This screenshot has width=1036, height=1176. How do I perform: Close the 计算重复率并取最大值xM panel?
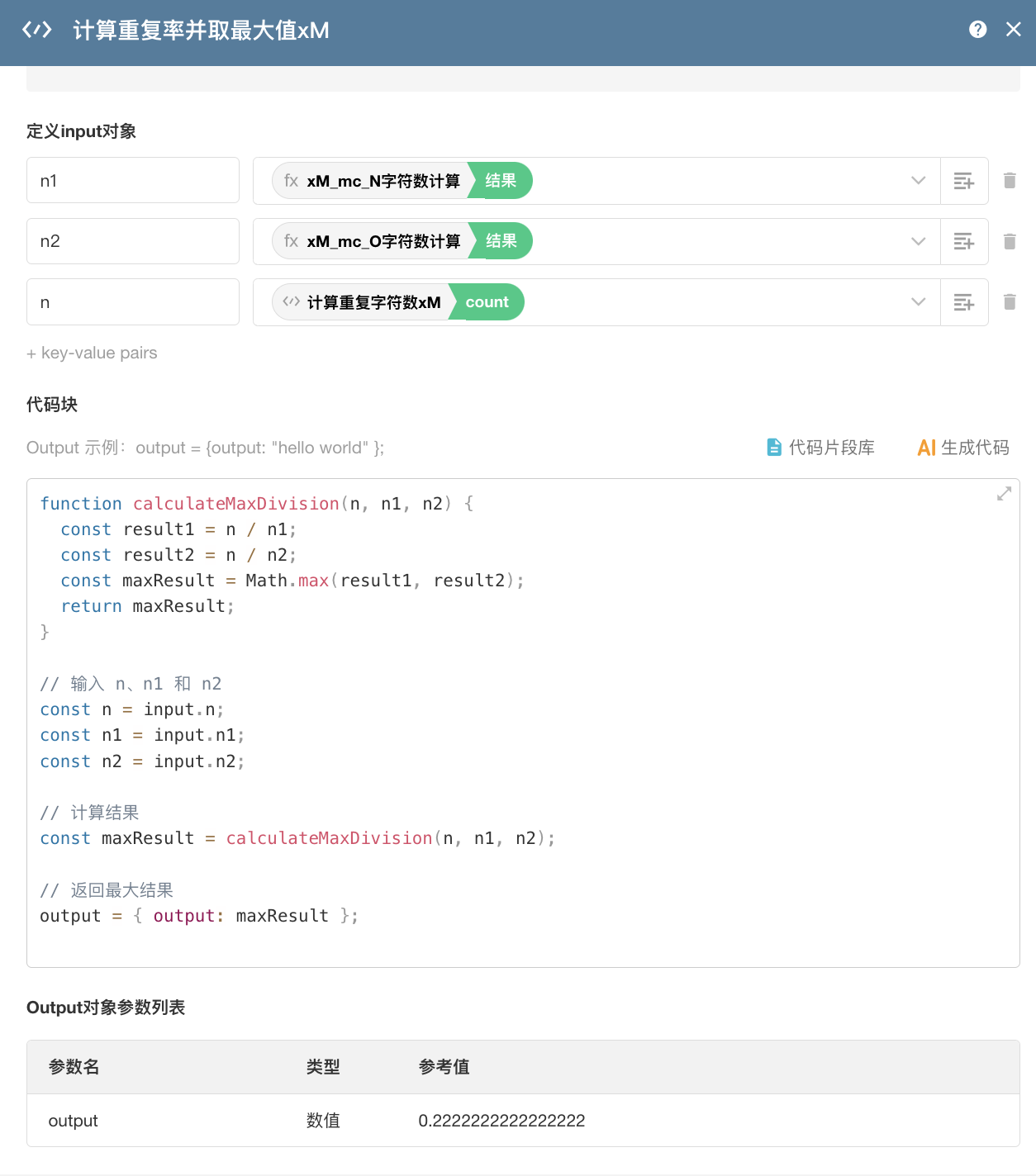(1014, 30)
